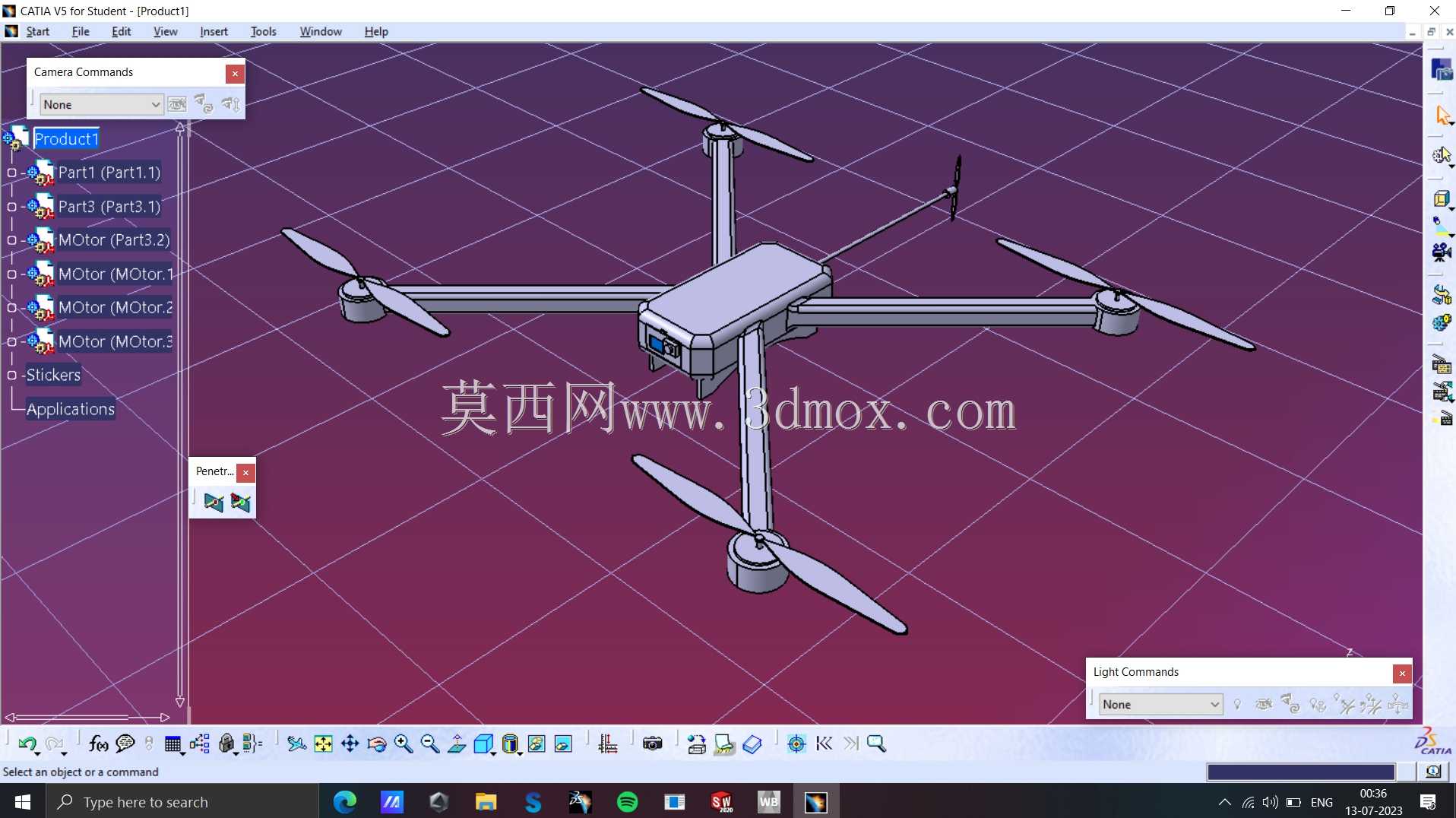Open the Shading view mode cylinder icon

click(510, 743)
